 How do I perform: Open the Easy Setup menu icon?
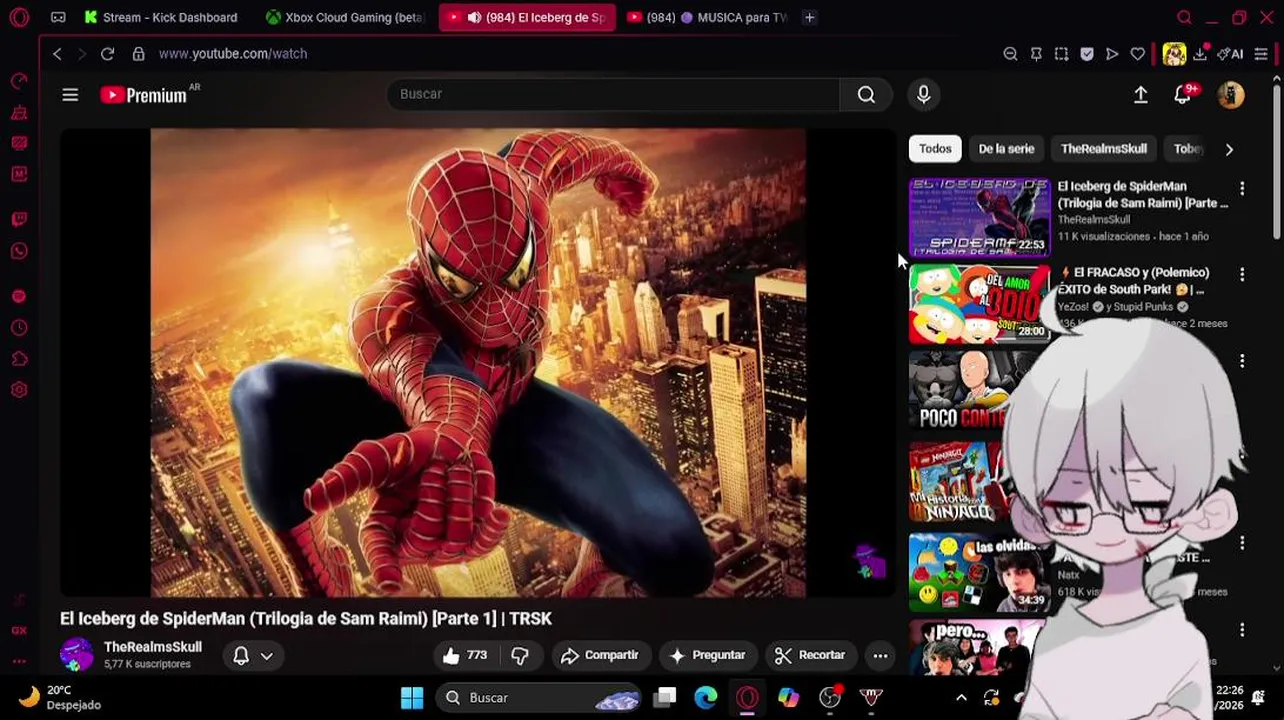pos(1261,54)
